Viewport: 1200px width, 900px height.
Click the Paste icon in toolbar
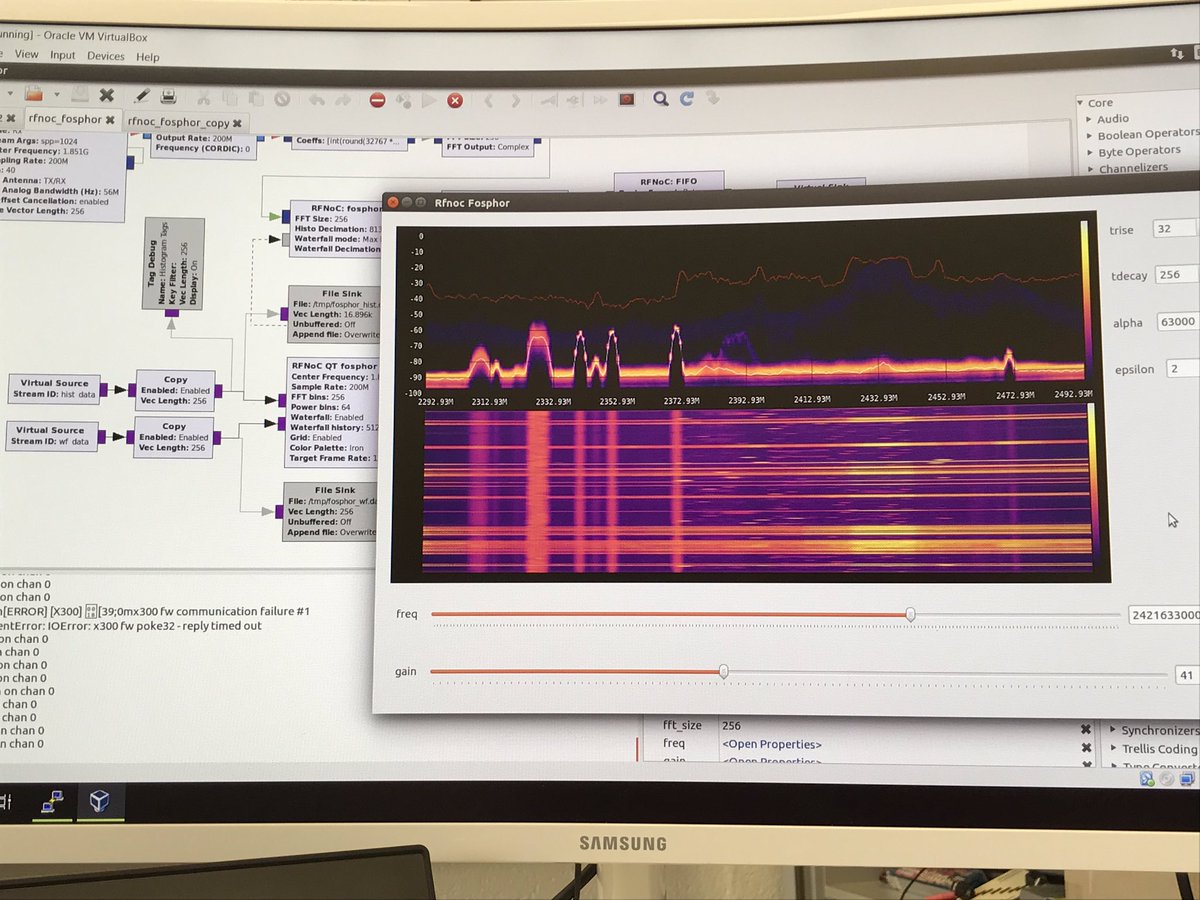255,98
